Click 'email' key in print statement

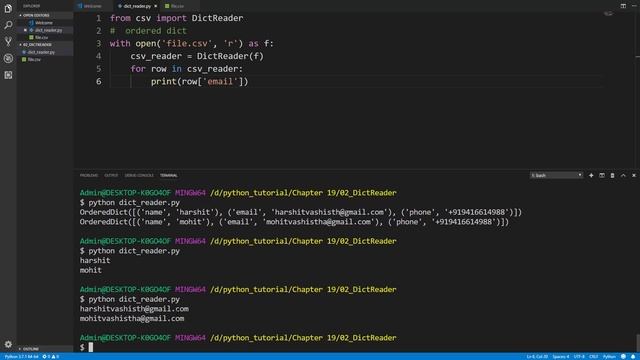(220, 81)
